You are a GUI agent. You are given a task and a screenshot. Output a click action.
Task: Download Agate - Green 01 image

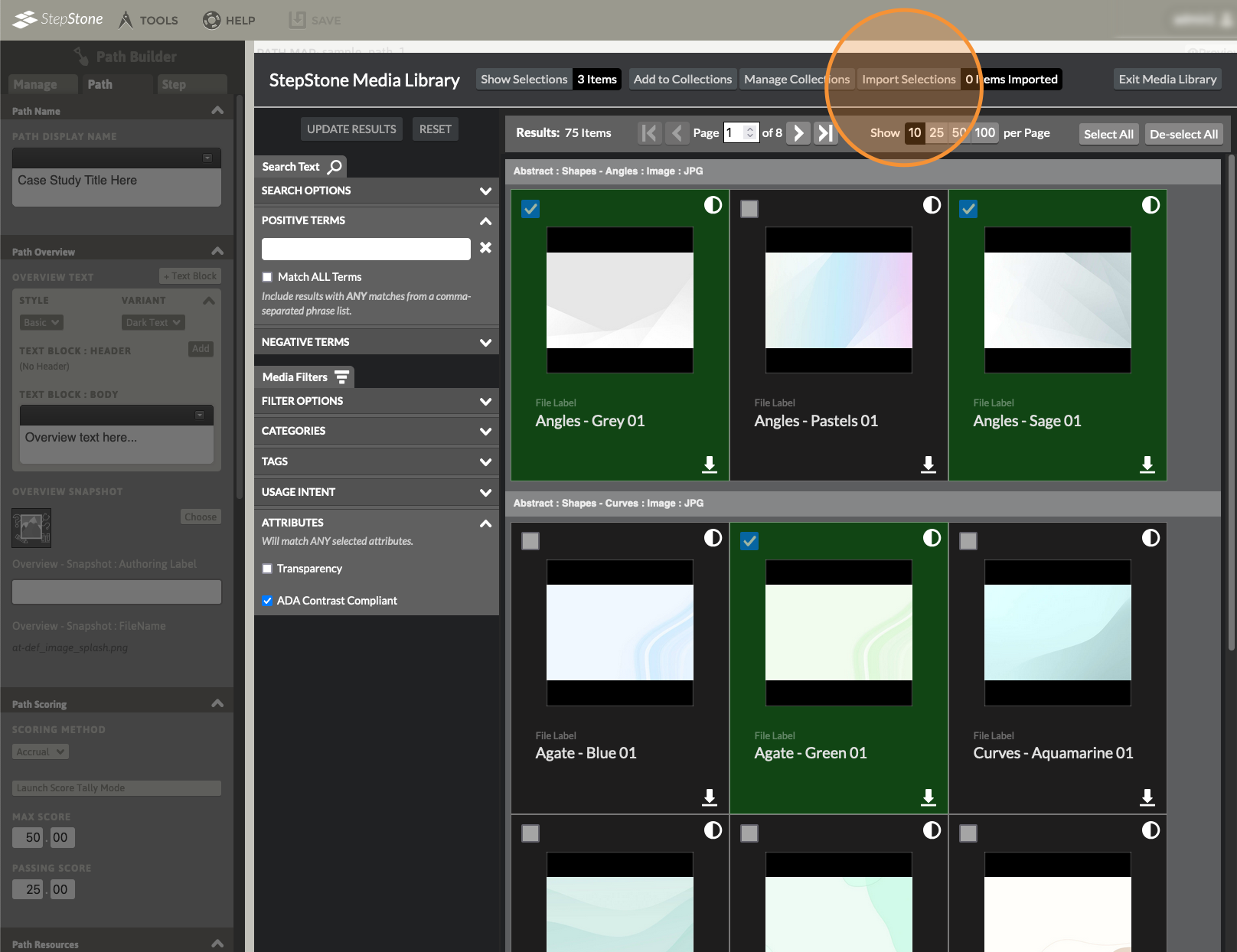(929, 797)
